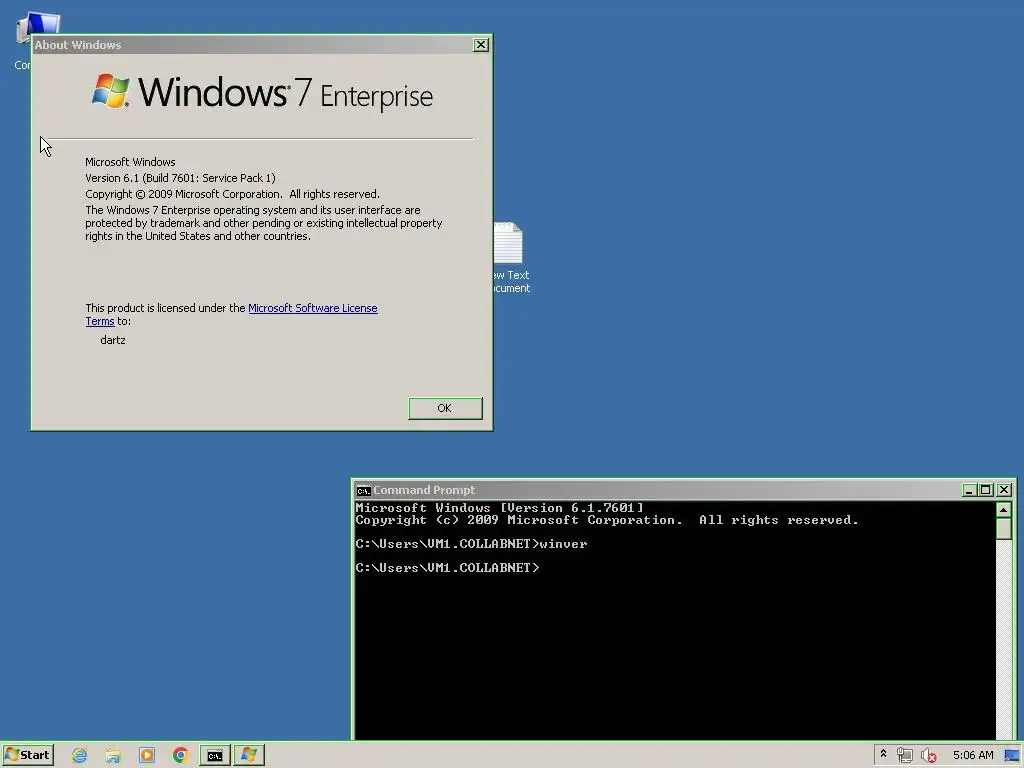Viewport: 1024px width, 768px height.
Task: Show hidden tray icons arrow
Action: click(884, 754)
